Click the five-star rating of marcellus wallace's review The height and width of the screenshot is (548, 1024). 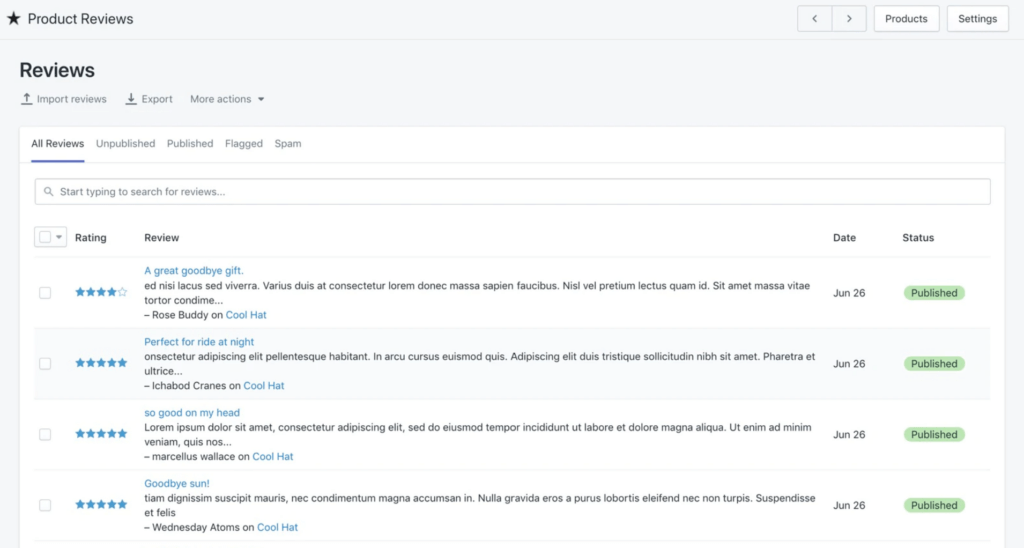point(101,434)
